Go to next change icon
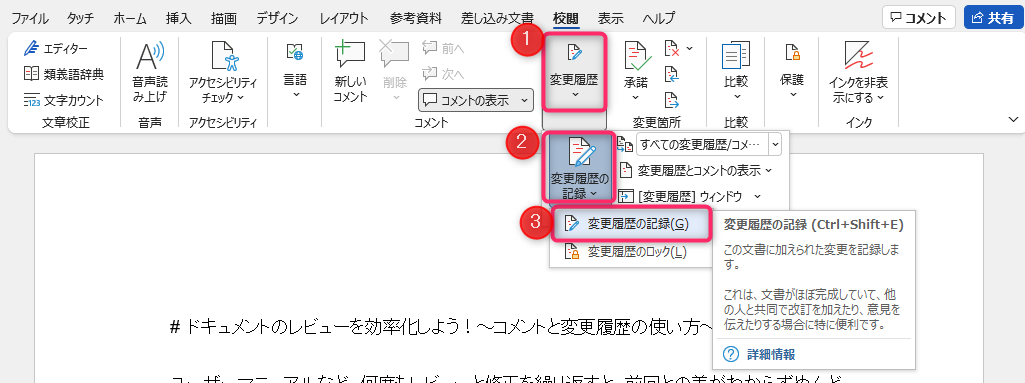The image size is (1025, 383). tap(672, 100)
